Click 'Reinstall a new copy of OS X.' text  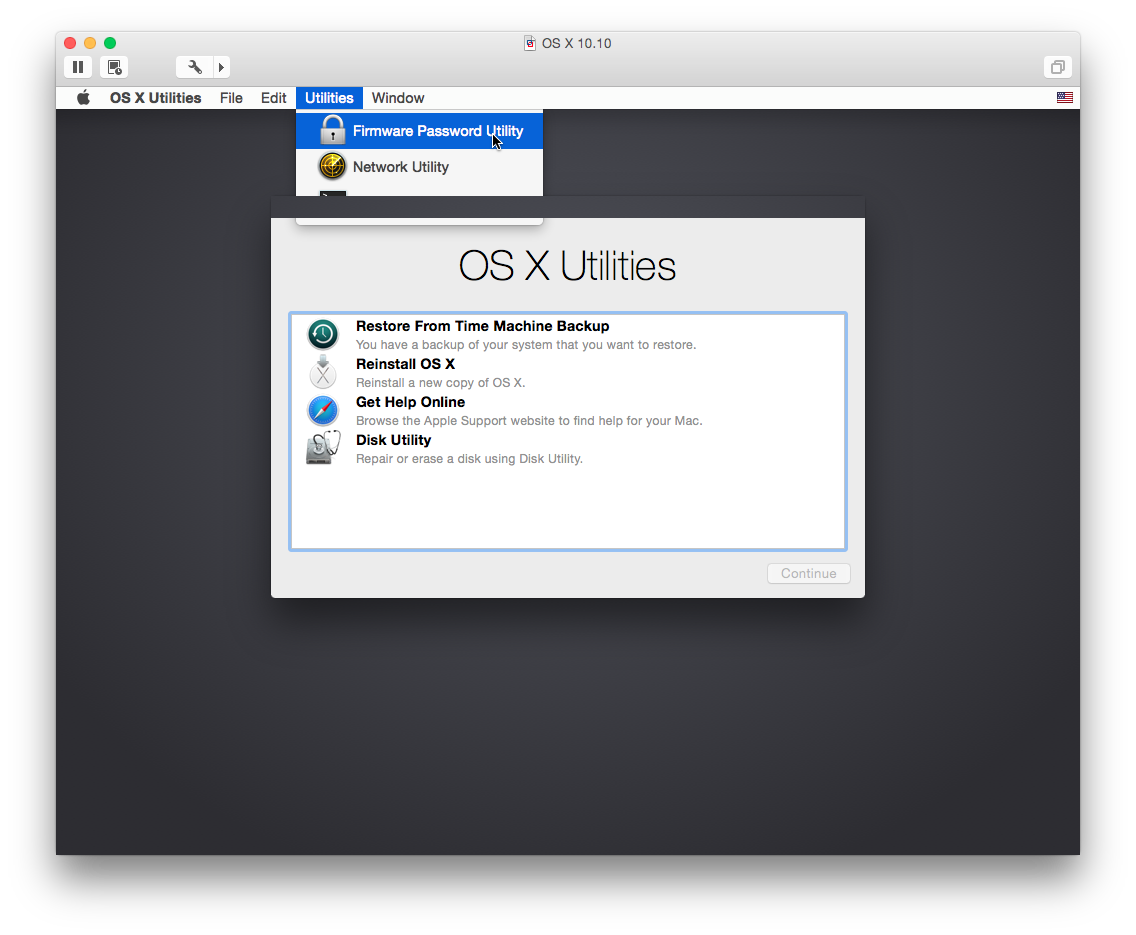[440, 382]
